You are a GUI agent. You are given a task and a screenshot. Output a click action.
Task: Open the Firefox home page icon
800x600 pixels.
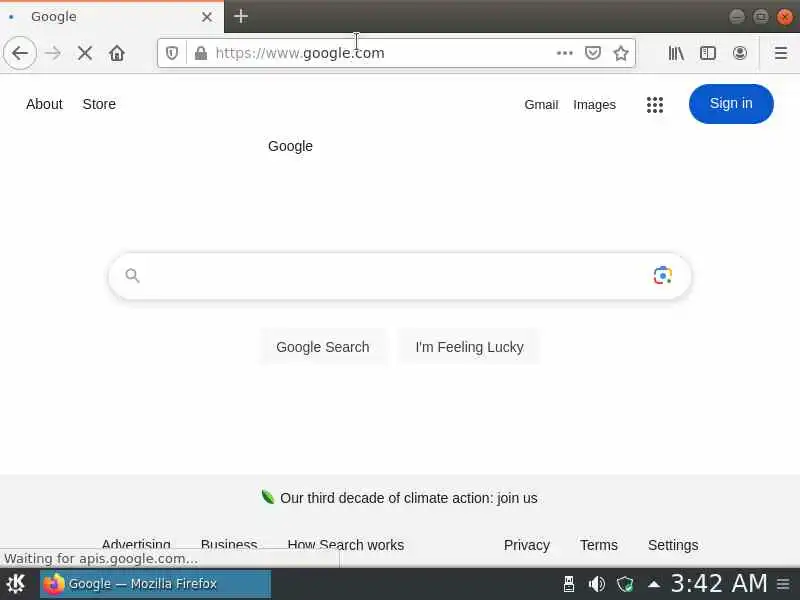(x=117, y=53)
